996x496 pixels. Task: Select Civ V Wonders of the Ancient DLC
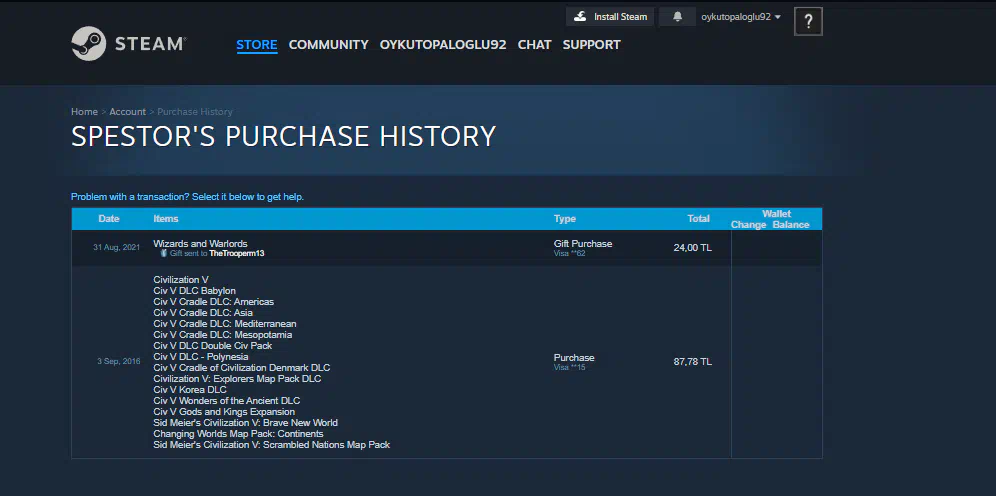pyautogui.click(x=227, y=401)
